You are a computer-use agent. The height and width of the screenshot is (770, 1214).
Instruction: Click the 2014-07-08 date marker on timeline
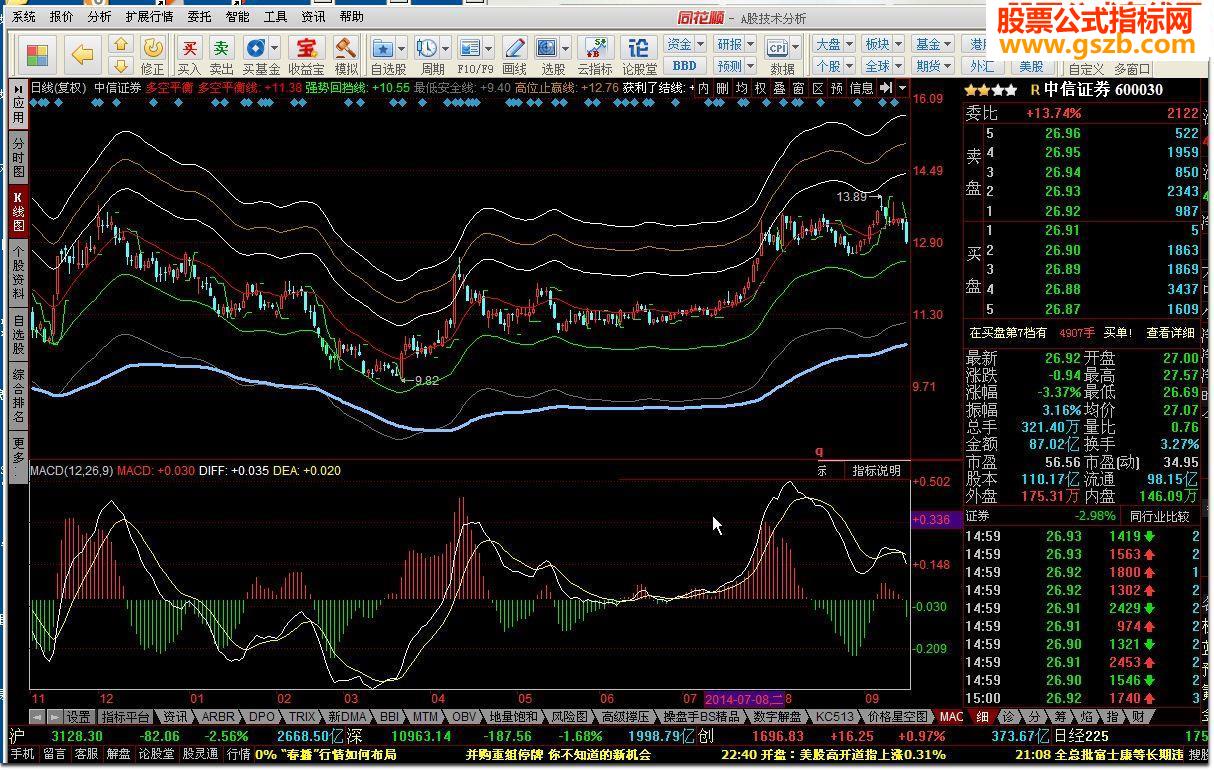point(746,698)
